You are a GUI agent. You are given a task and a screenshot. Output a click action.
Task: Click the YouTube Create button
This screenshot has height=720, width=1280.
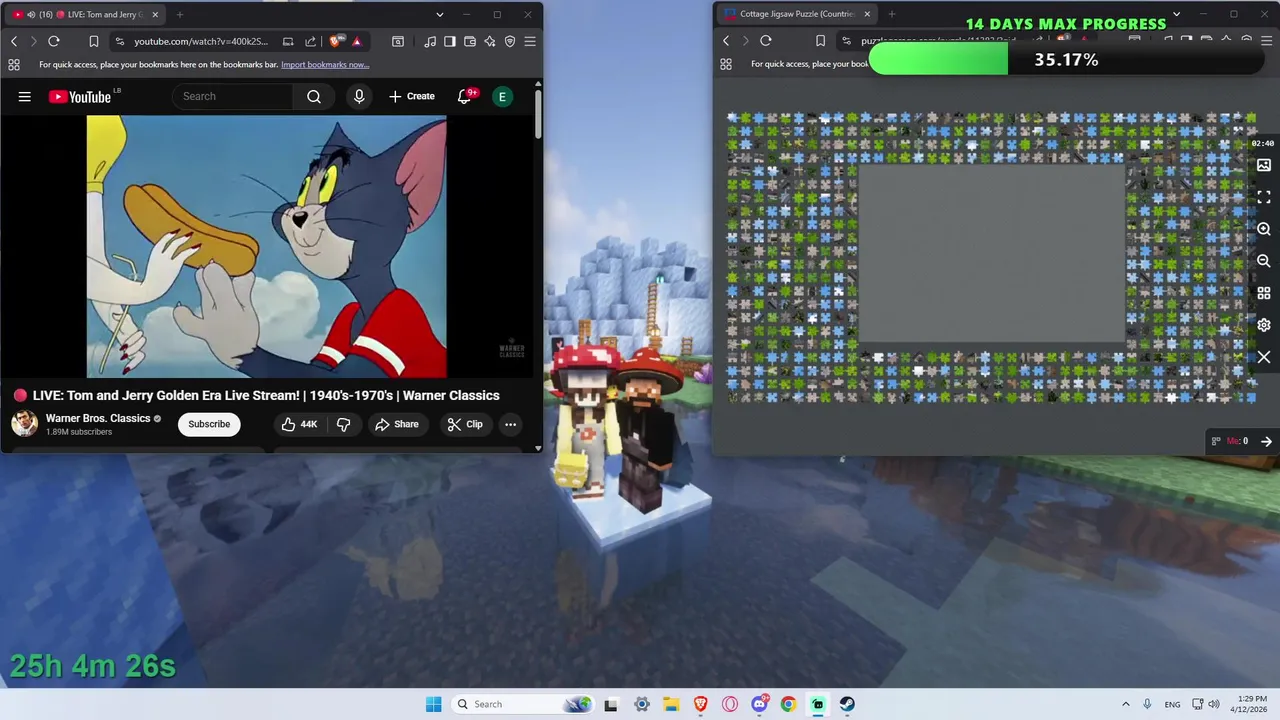[412, 96]
